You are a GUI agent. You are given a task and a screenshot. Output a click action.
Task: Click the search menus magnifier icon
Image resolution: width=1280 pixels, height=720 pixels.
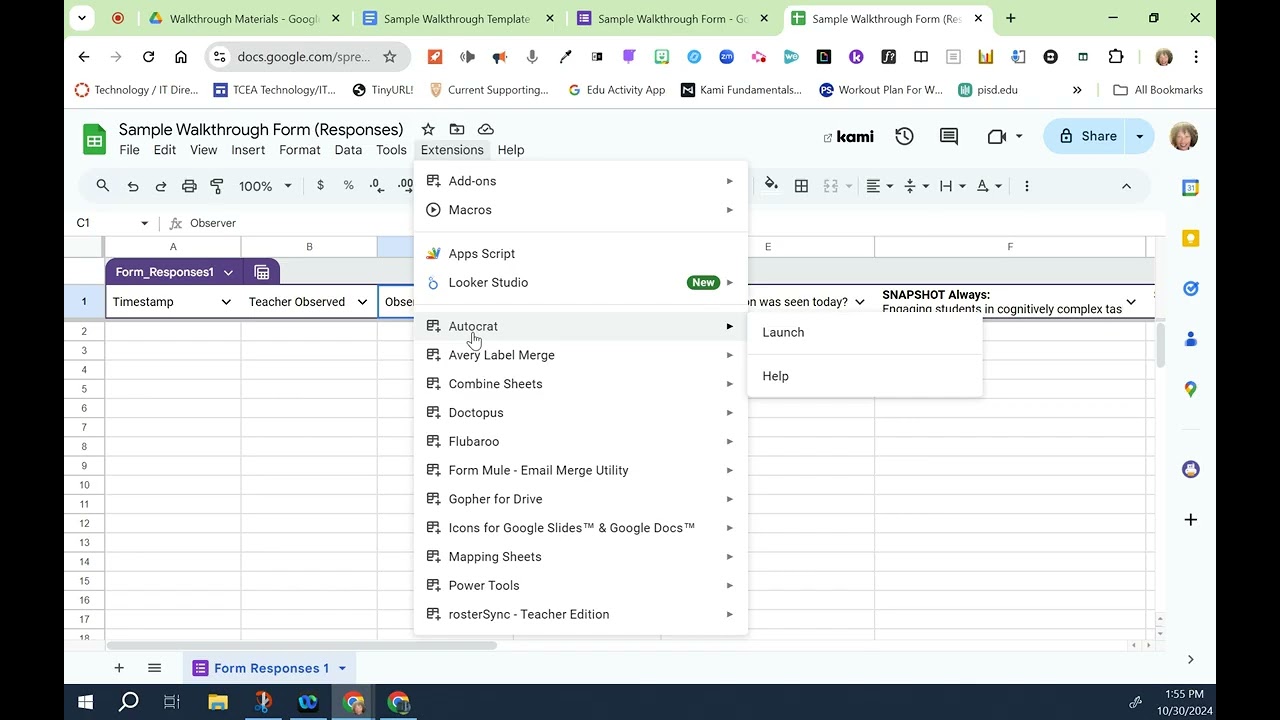point(102,186)
